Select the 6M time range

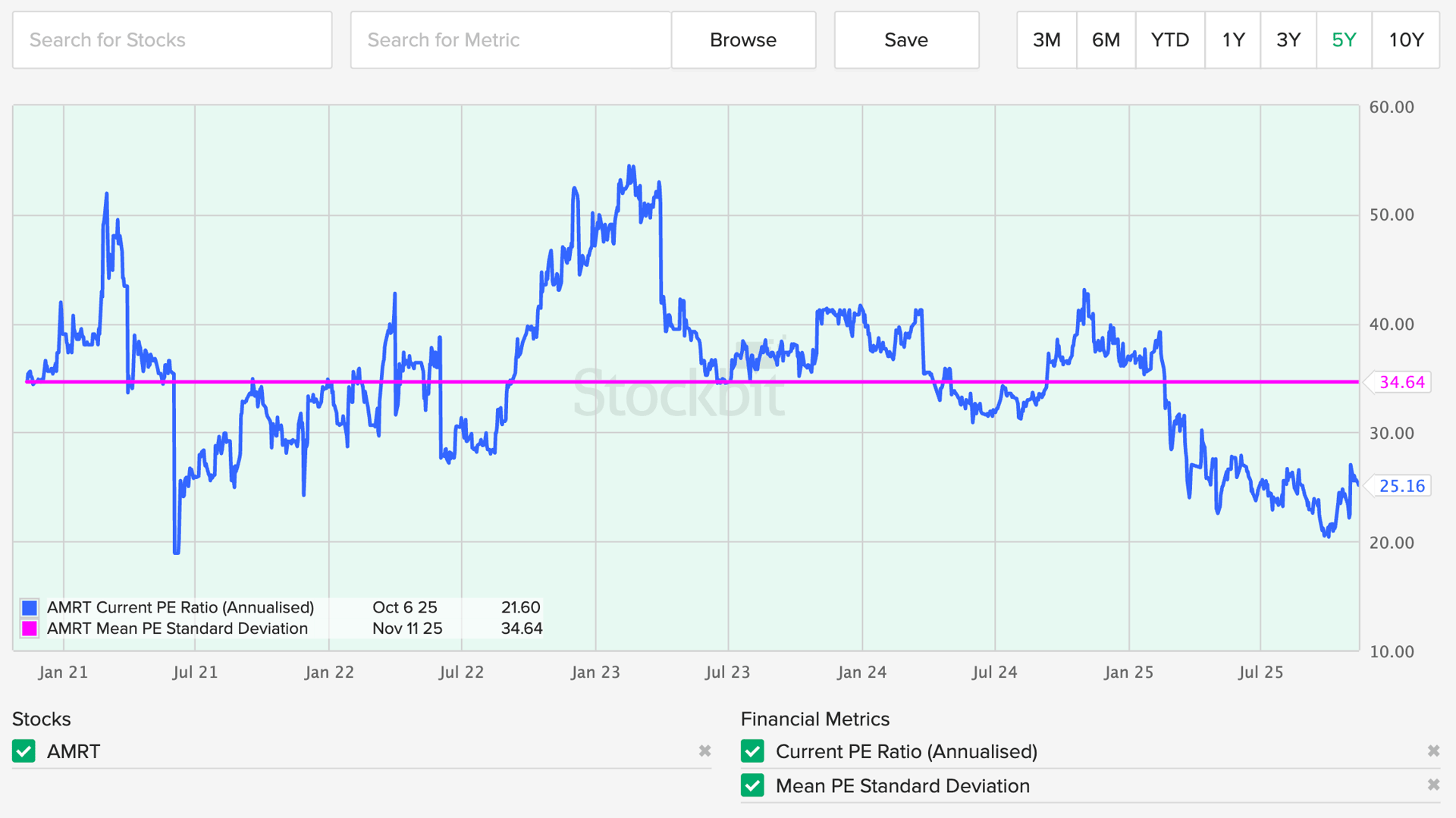(x=1106, y=40)
